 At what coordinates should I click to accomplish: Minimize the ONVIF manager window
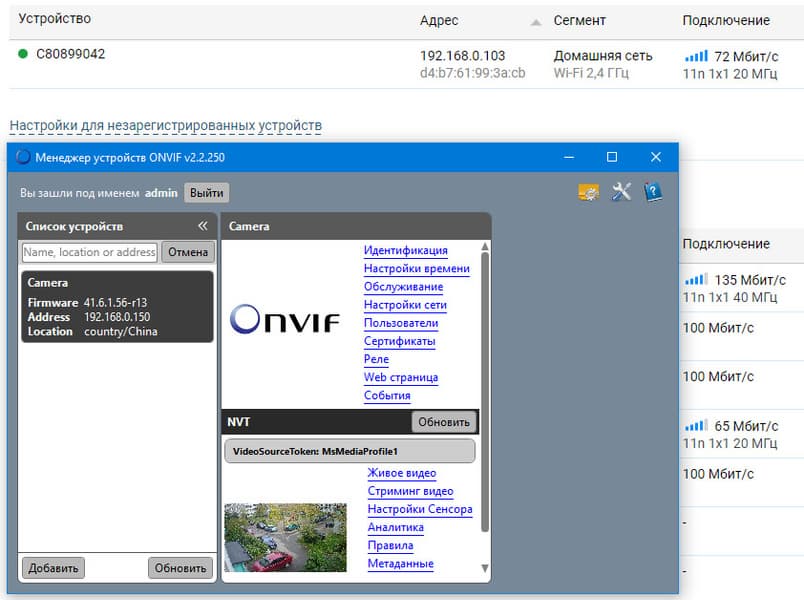(569, 157)
